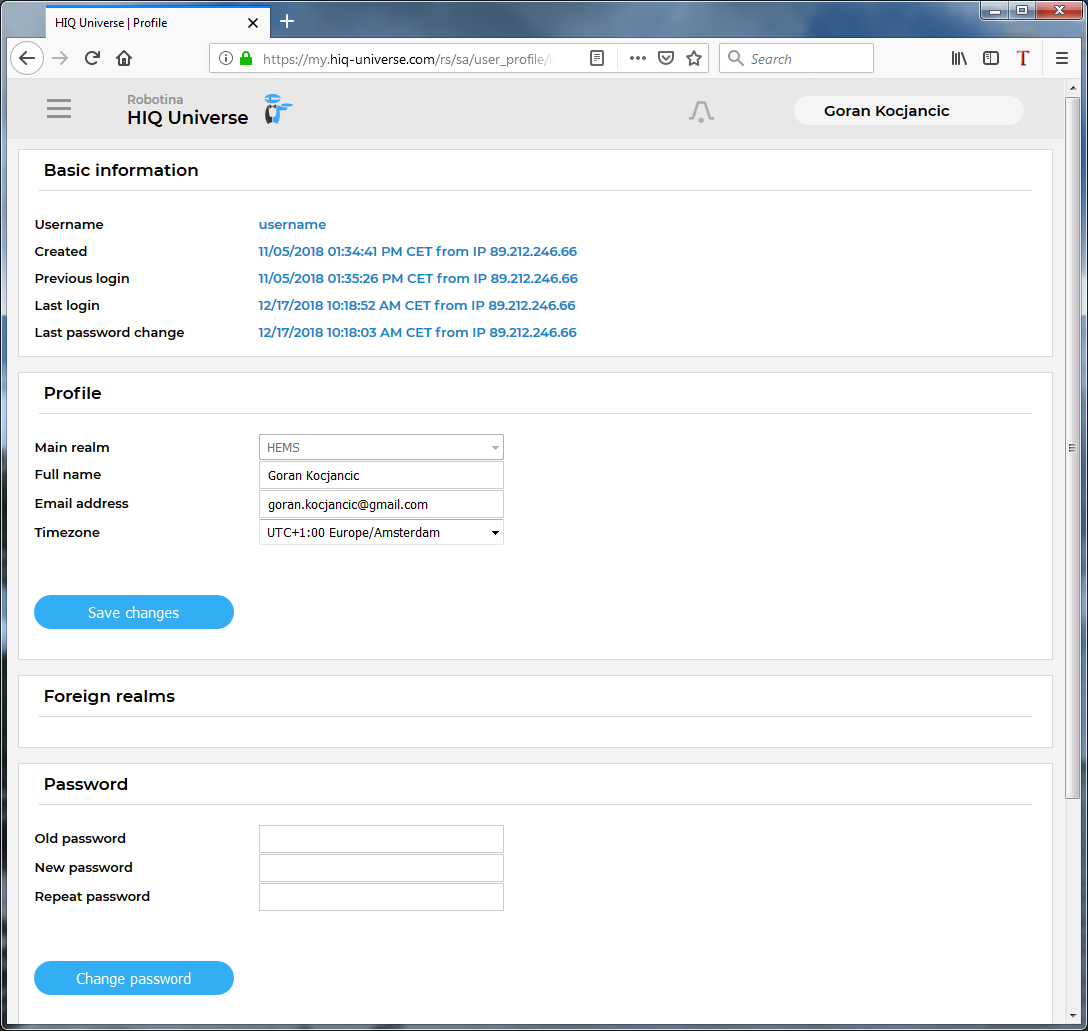Expand the Main realm HEMS dropdown

pyautogui.click(x=381, y=447)
